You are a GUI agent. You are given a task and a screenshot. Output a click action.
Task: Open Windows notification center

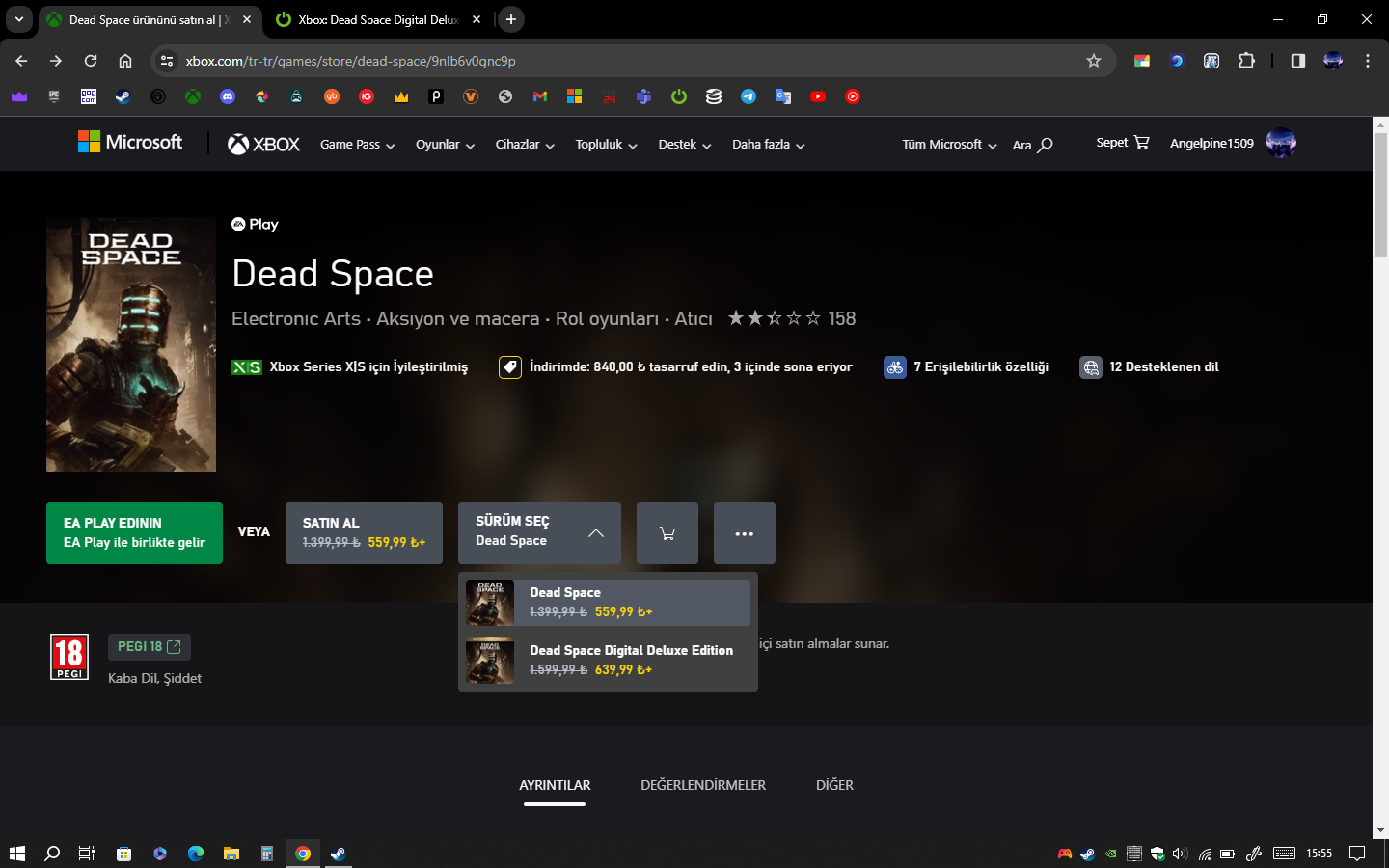[1357, 854]
